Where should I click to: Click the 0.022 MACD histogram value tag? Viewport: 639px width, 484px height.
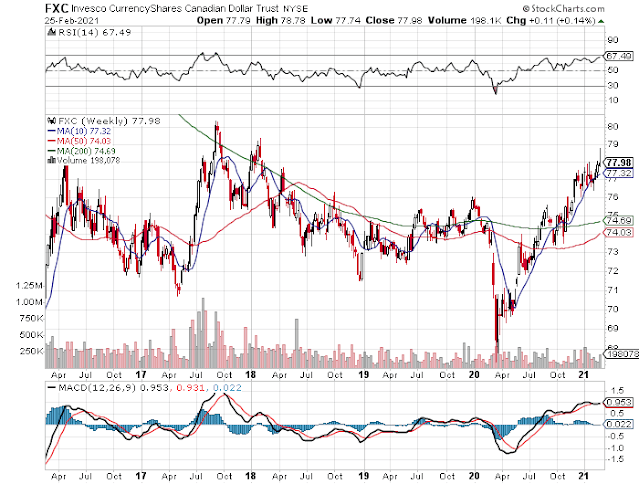619,424
